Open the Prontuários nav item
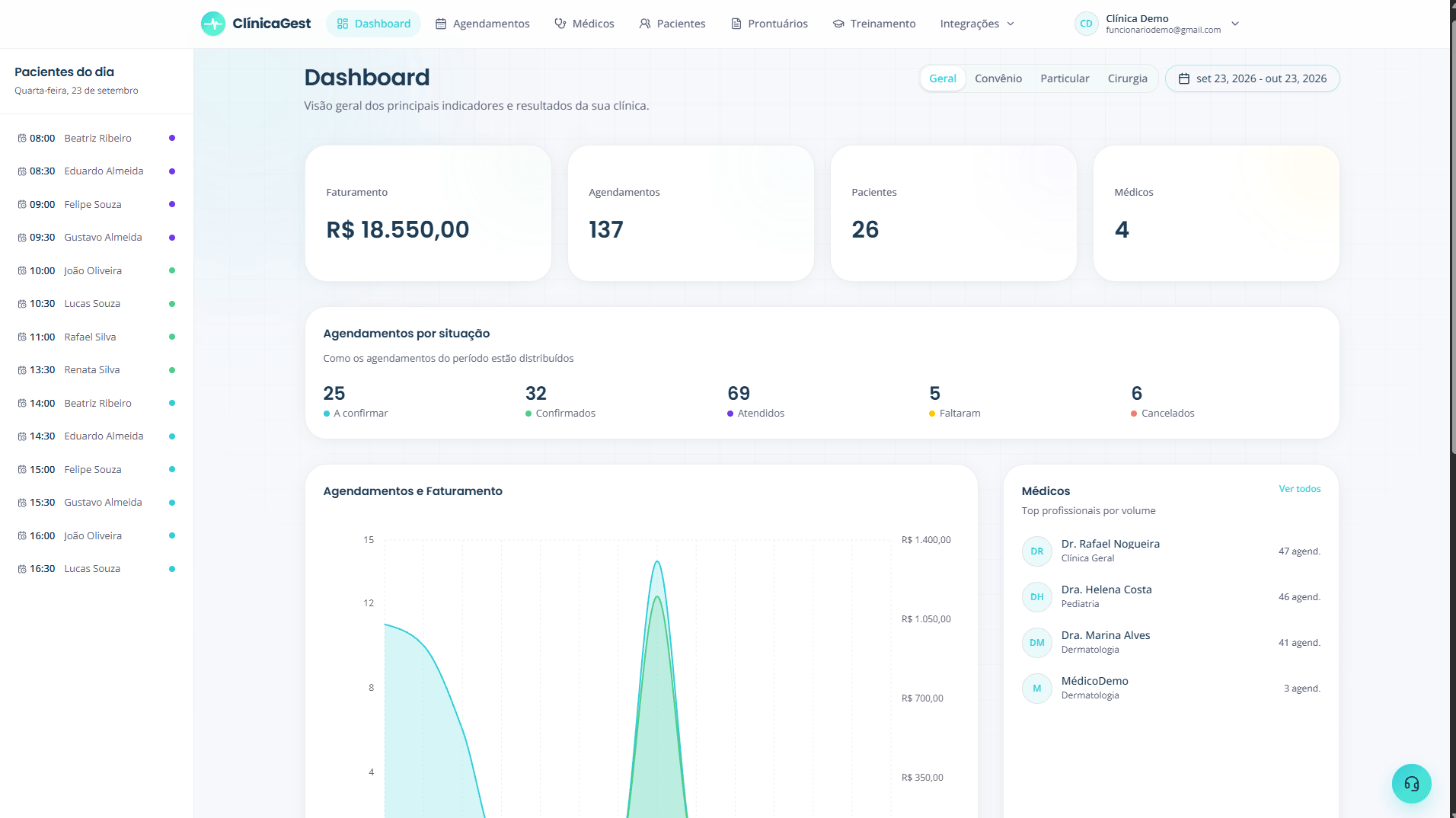 (x=769, y=24)
